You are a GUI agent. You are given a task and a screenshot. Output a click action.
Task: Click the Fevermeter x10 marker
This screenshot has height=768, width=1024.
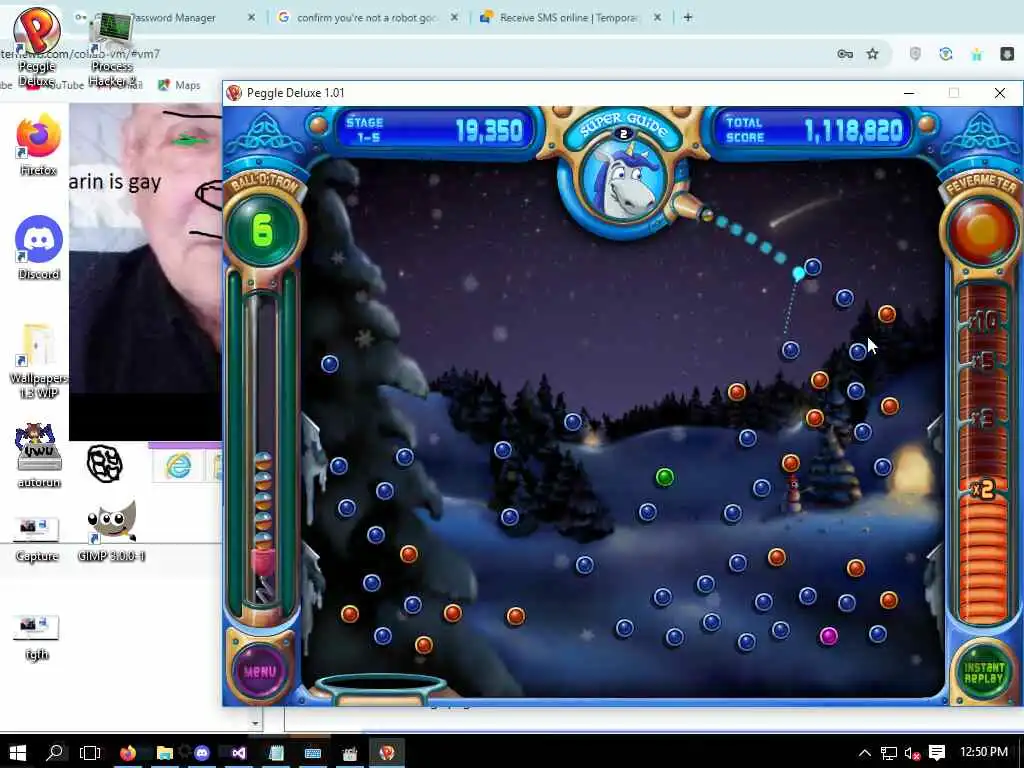pos(983,322)
